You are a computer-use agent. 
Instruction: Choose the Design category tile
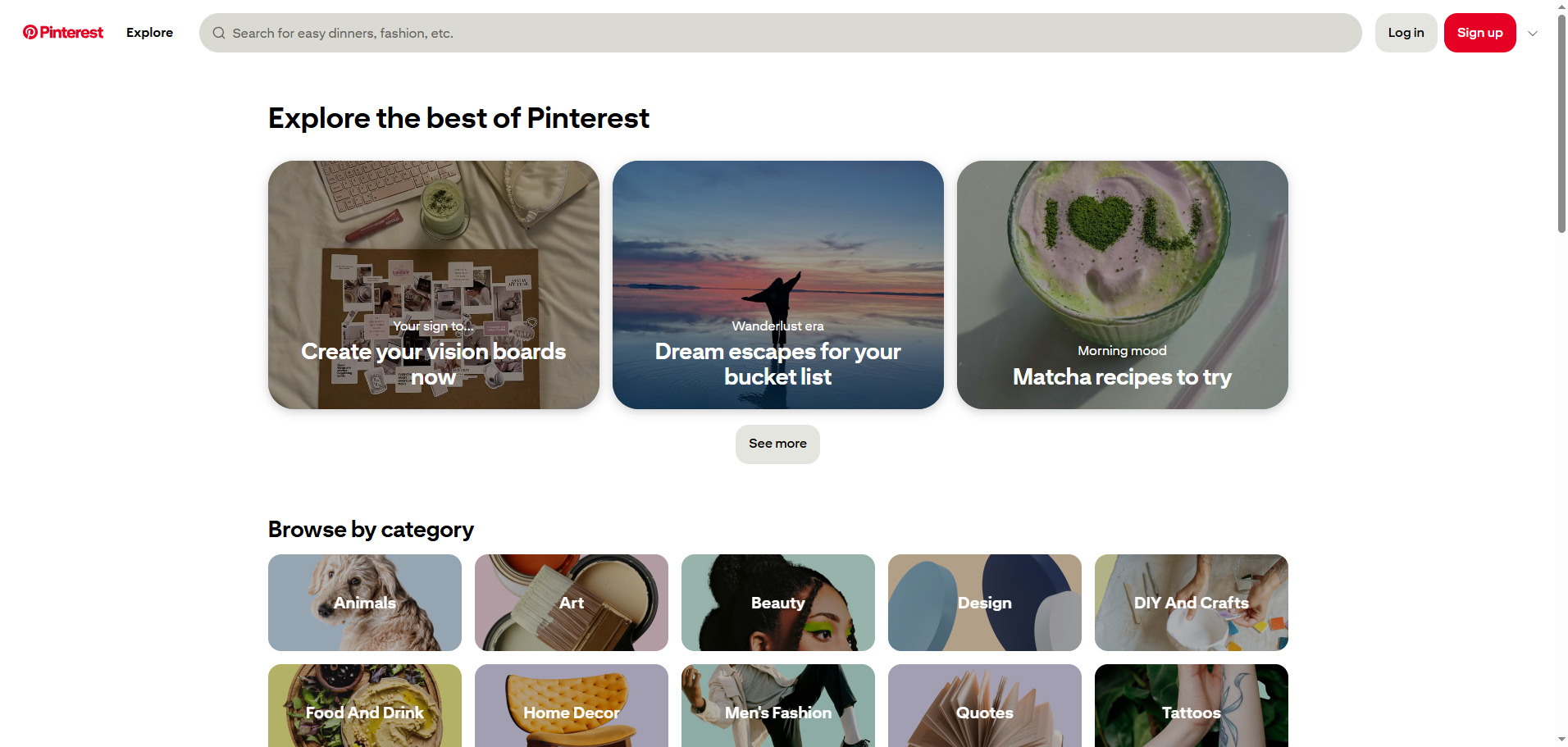pos(984,603)
